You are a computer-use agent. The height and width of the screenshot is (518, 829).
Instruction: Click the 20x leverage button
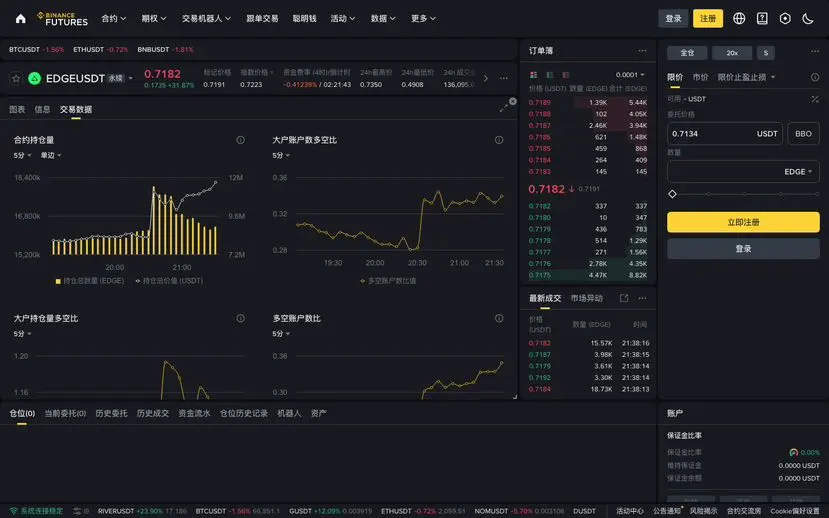pos(732,53)
